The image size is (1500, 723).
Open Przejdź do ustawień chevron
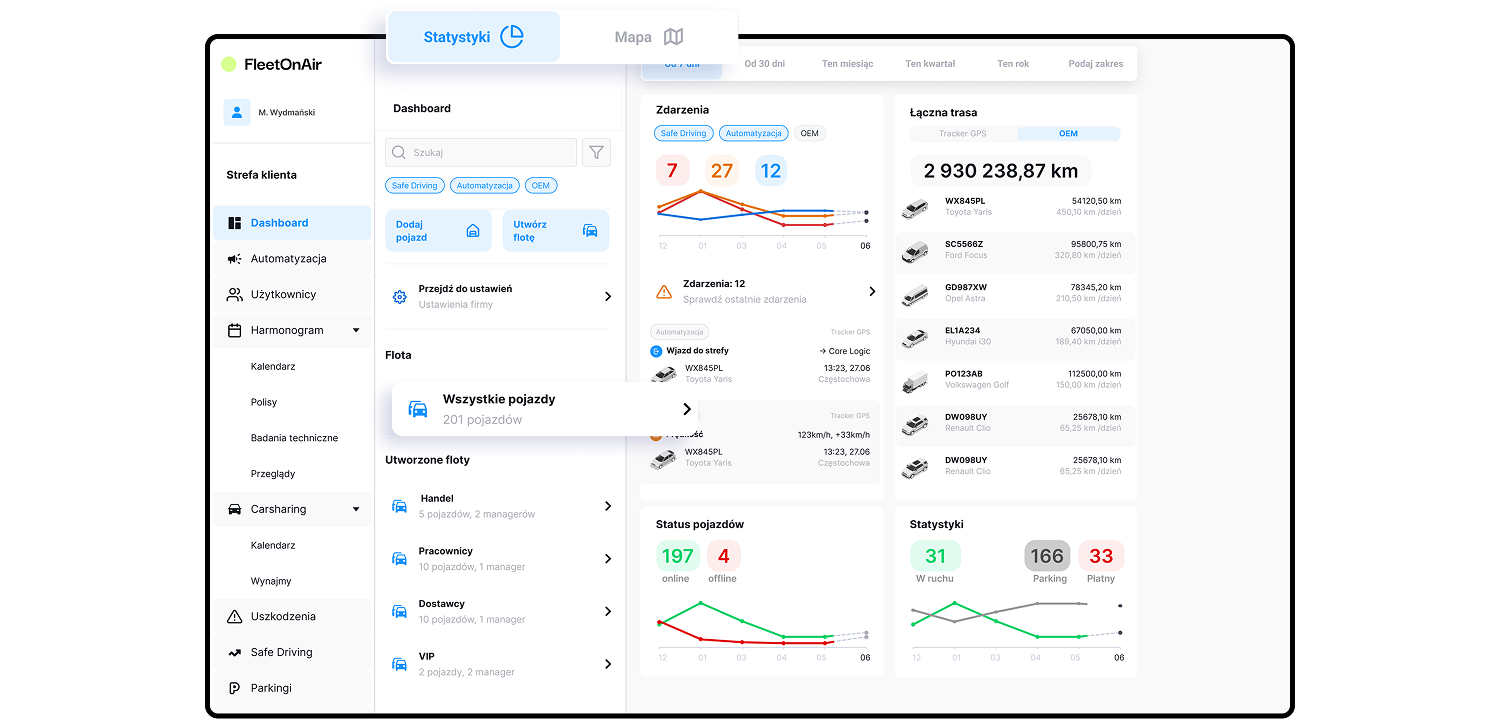coord(608,297)
